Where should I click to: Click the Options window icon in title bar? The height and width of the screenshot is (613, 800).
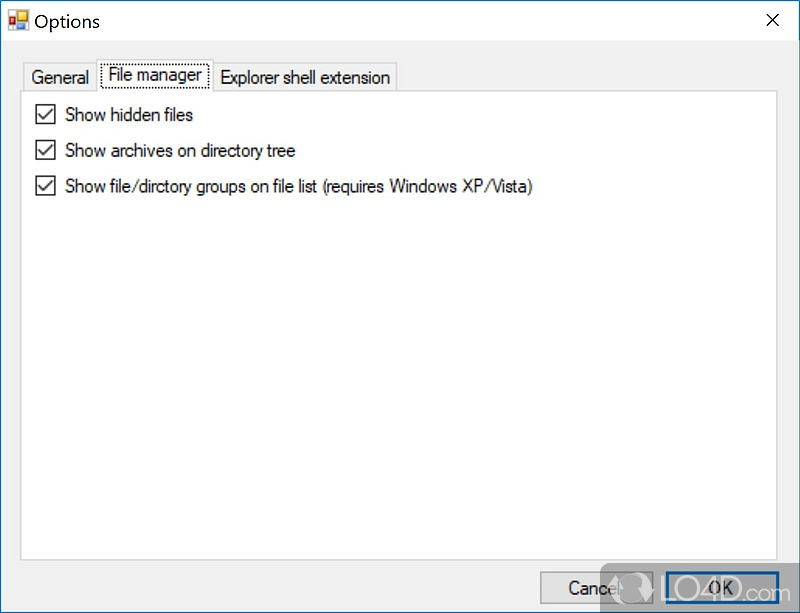coord(18,20)
